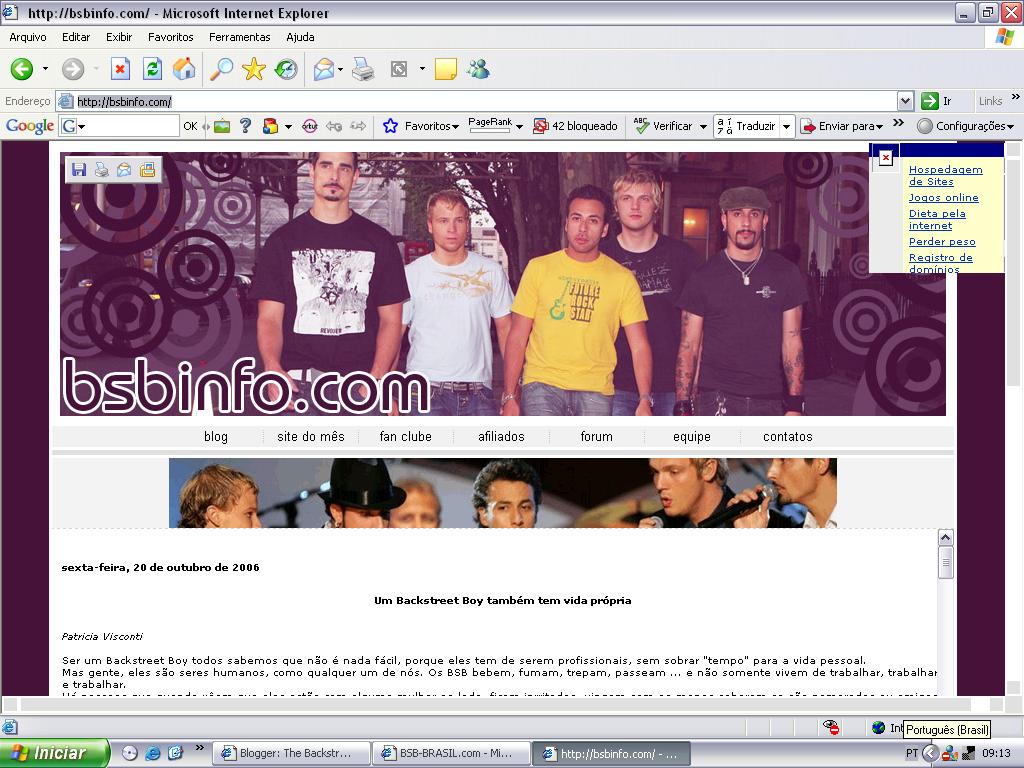The height and width of the screenshot is (768, 1024).
Task: Open the Favoritos menu
Action: 170,37
